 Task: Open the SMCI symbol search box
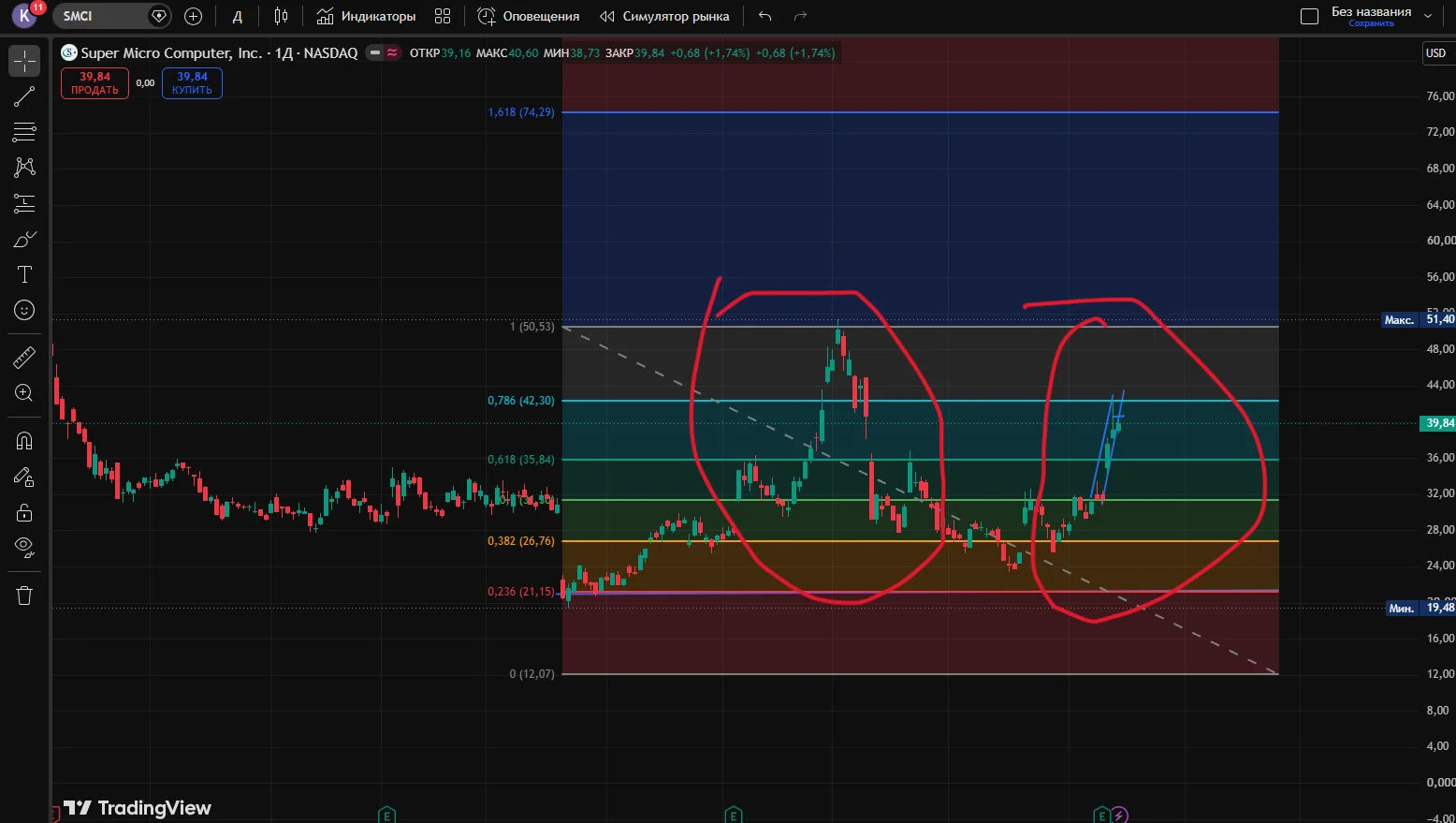click(110, 16)
